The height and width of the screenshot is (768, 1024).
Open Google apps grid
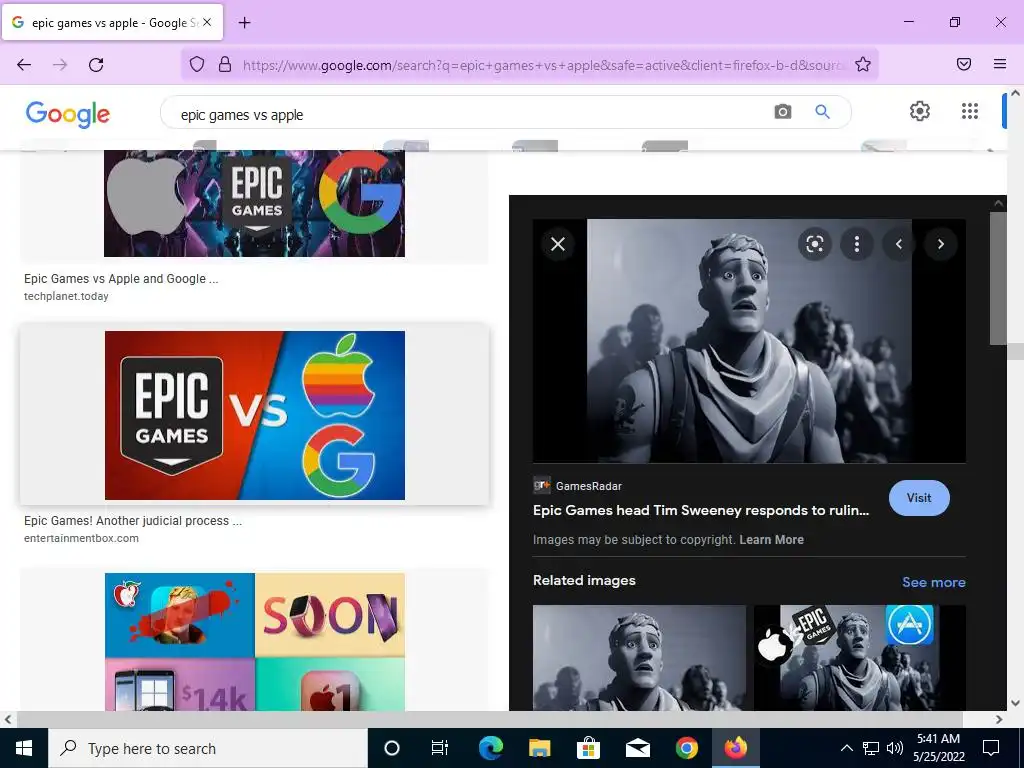pyautogui.click(x=970, y=111)
